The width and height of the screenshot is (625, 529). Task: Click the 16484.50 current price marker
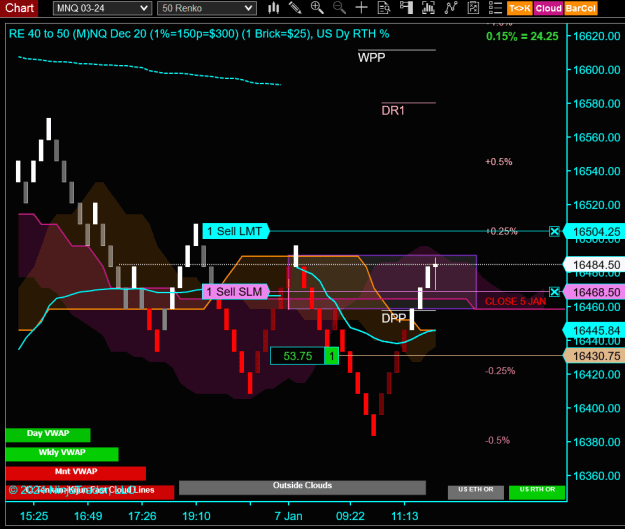pyautogui.click(x=594, y=265)
